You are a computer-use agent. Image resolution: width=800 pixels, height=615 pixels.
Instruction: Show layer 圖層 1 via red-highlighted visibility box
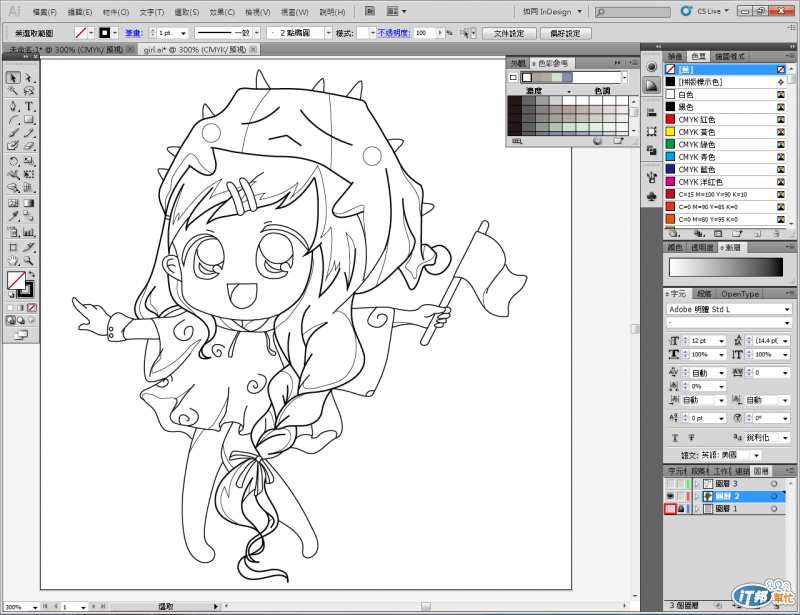point(670,509)
